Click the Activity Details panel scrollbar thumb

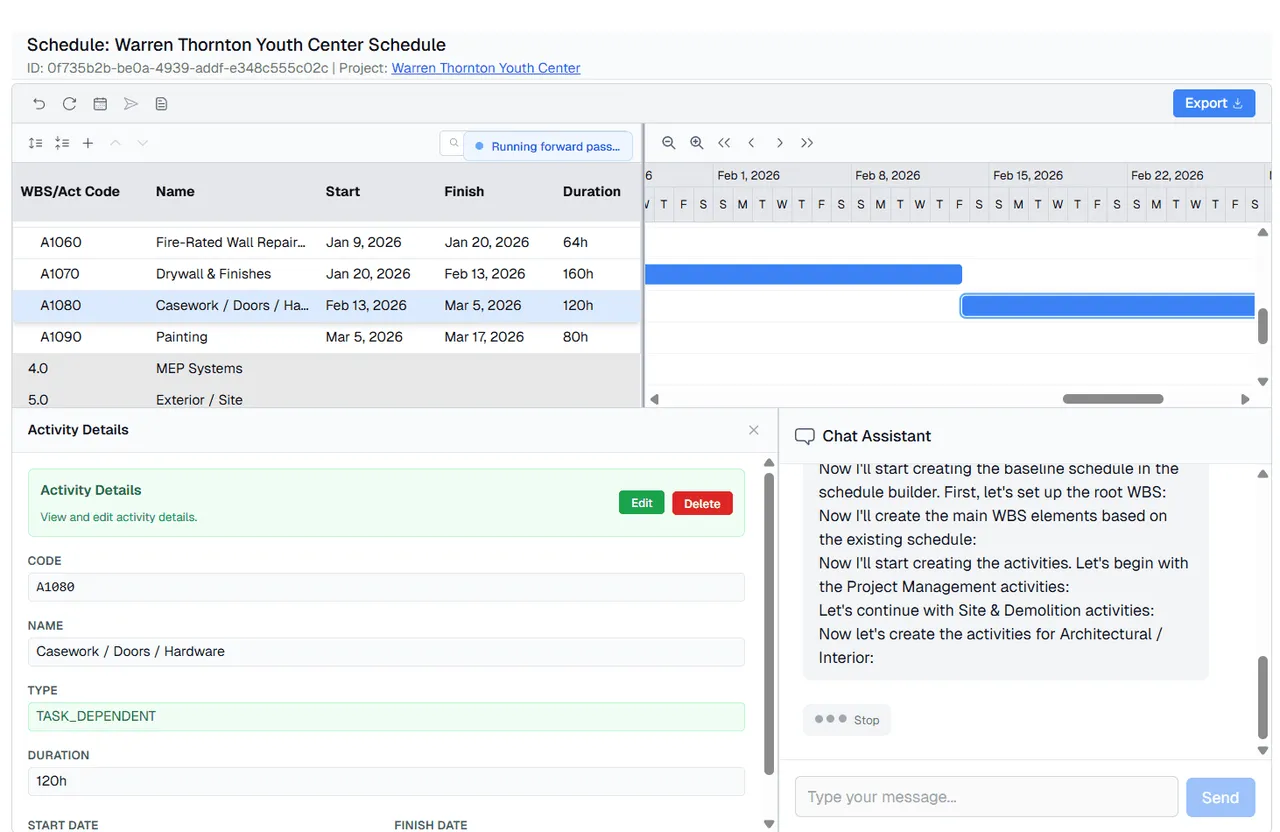[769, 624]
